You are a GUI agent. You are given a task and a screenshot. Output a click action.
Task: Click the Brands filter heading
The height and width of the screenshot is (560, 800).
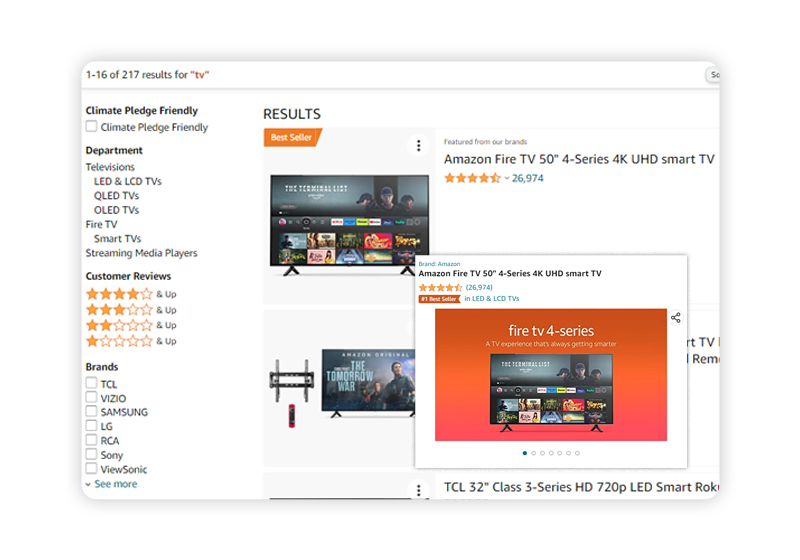click(102, 367)
